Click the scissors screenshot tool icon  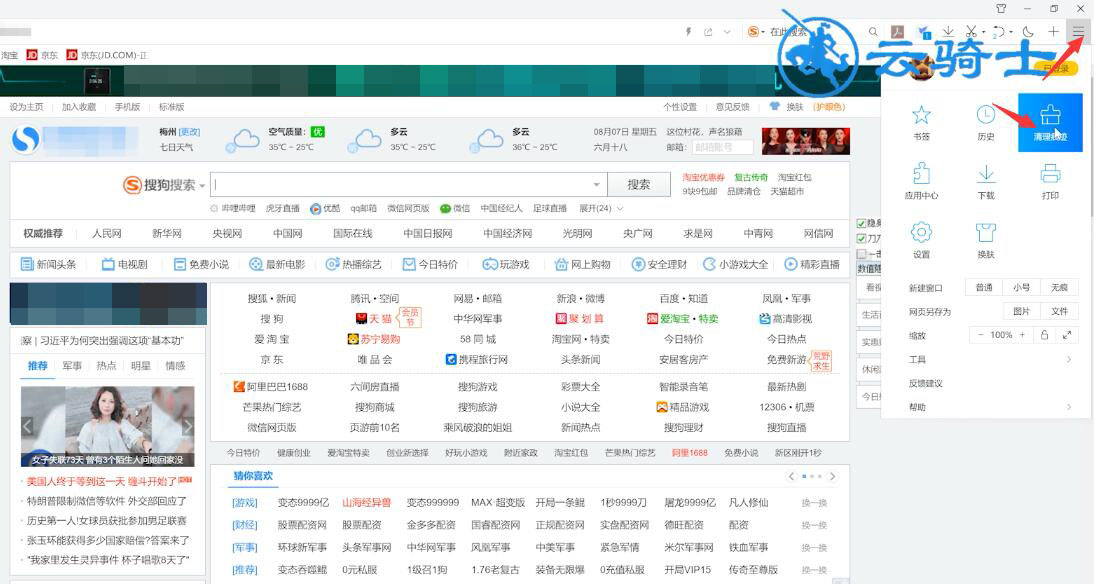[x=971, y=31]
